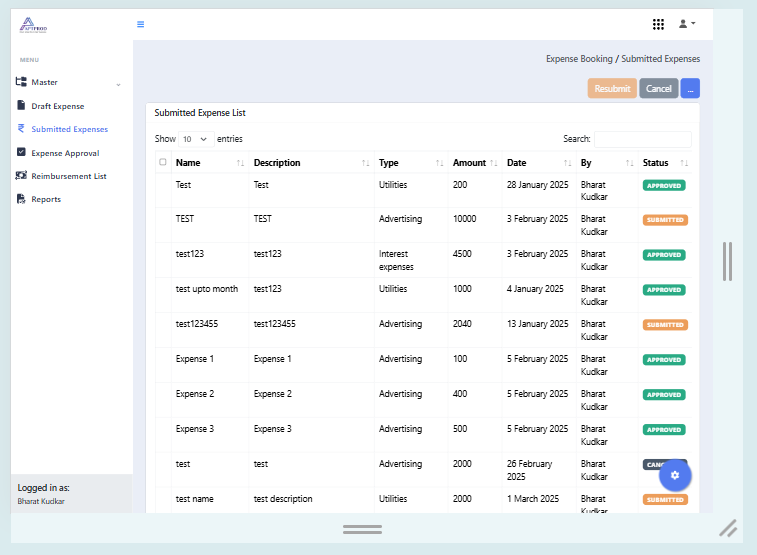The width and height of the screenshot is (757, 555).
Task: Click the Expense Approval checkmark icon
Action: (21, 153)
